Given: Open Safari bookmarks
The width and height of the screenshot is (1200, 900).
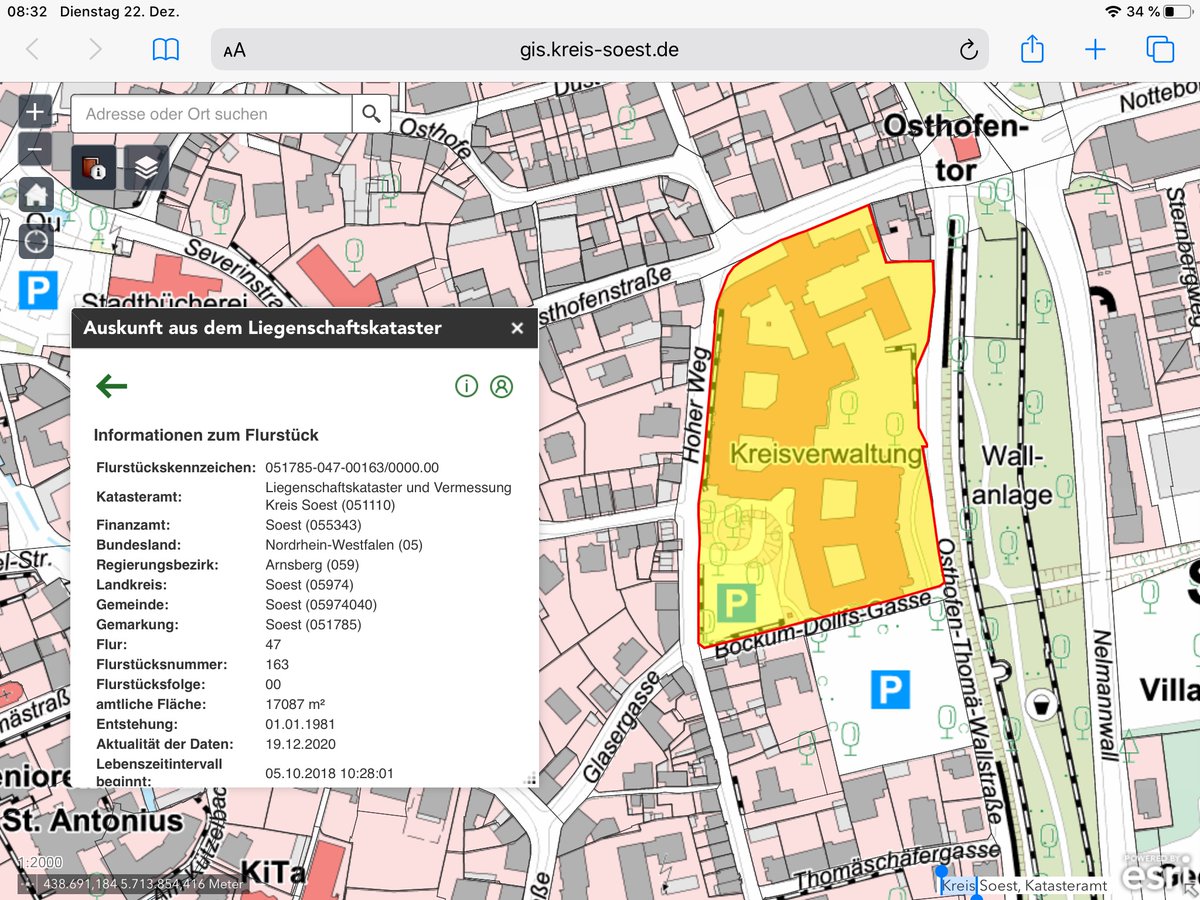Looking at the screenshot, I should coord(166,49).
